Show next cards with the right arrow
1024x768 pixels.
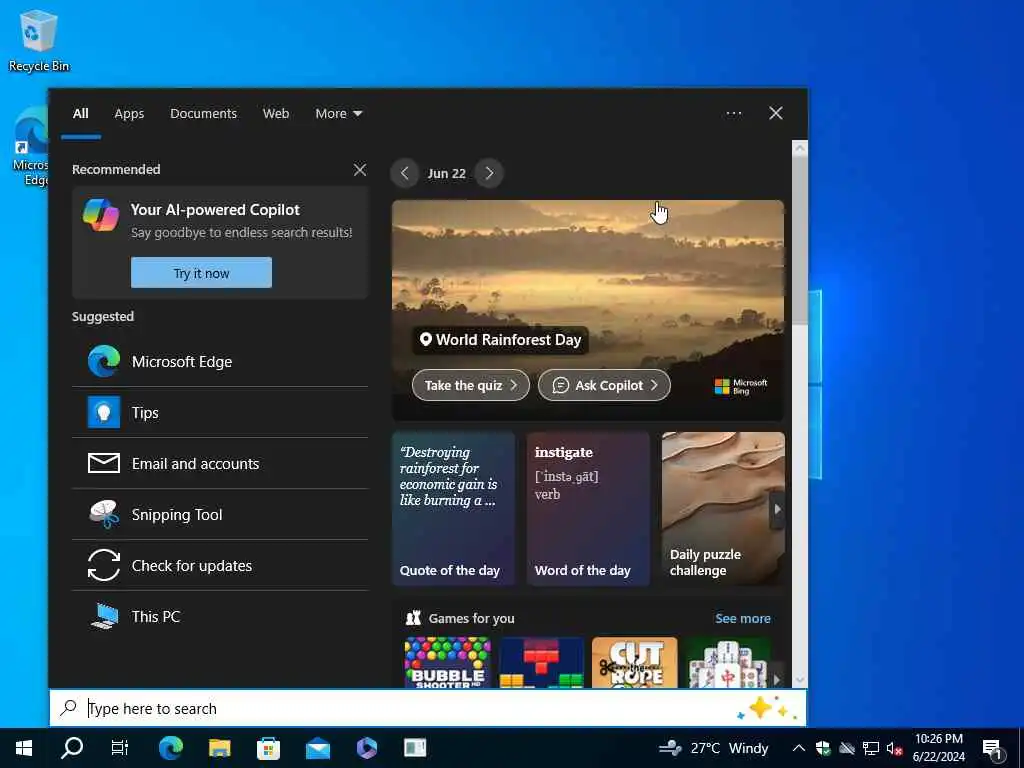tap(777, 509)
